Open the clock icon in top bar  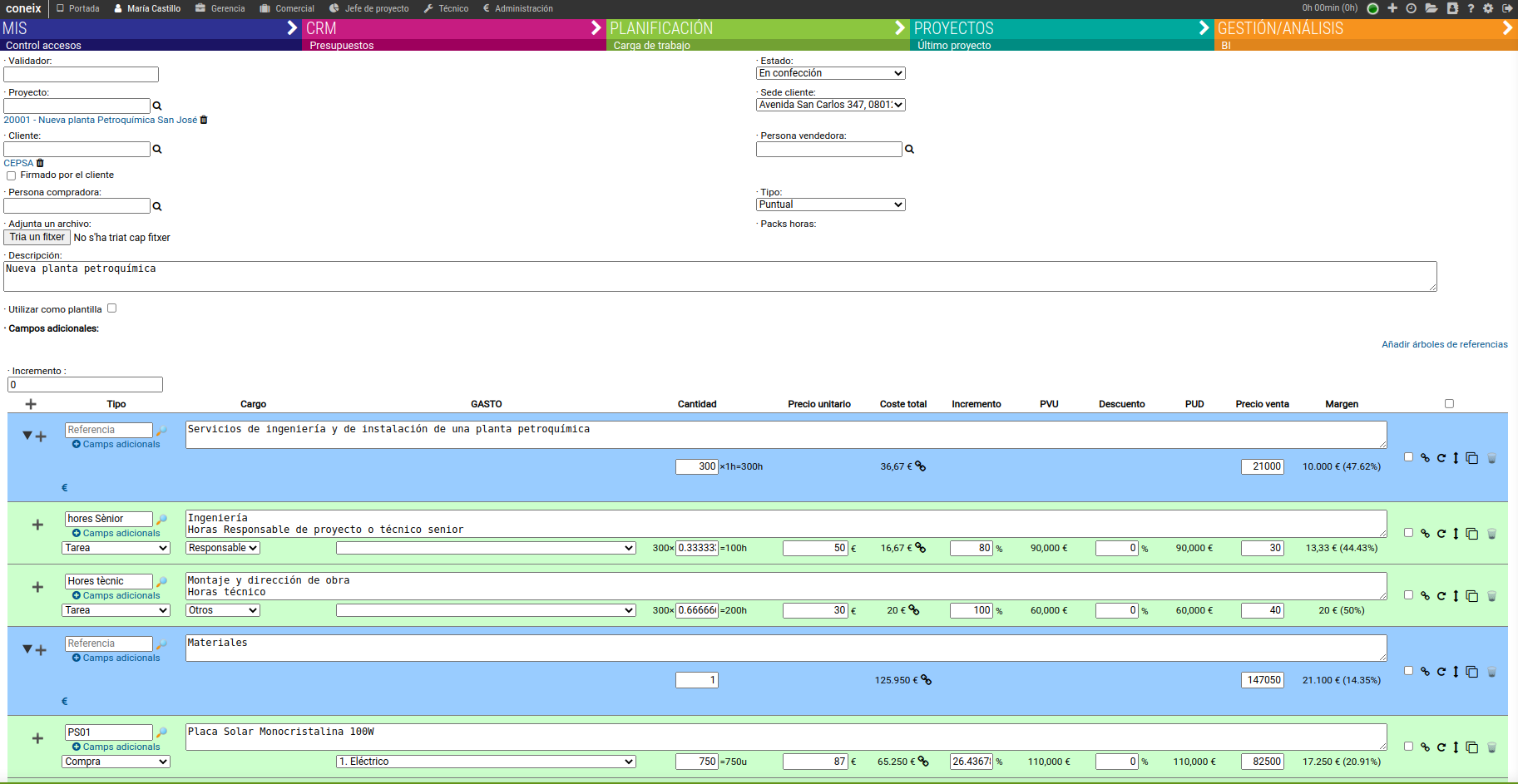point(1412,8)
